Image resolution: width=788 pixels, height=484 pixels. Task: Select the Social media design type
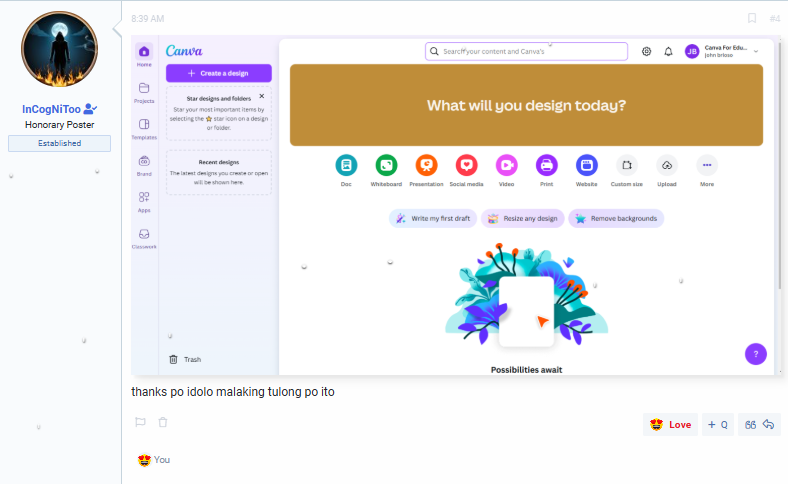point(466,170)
